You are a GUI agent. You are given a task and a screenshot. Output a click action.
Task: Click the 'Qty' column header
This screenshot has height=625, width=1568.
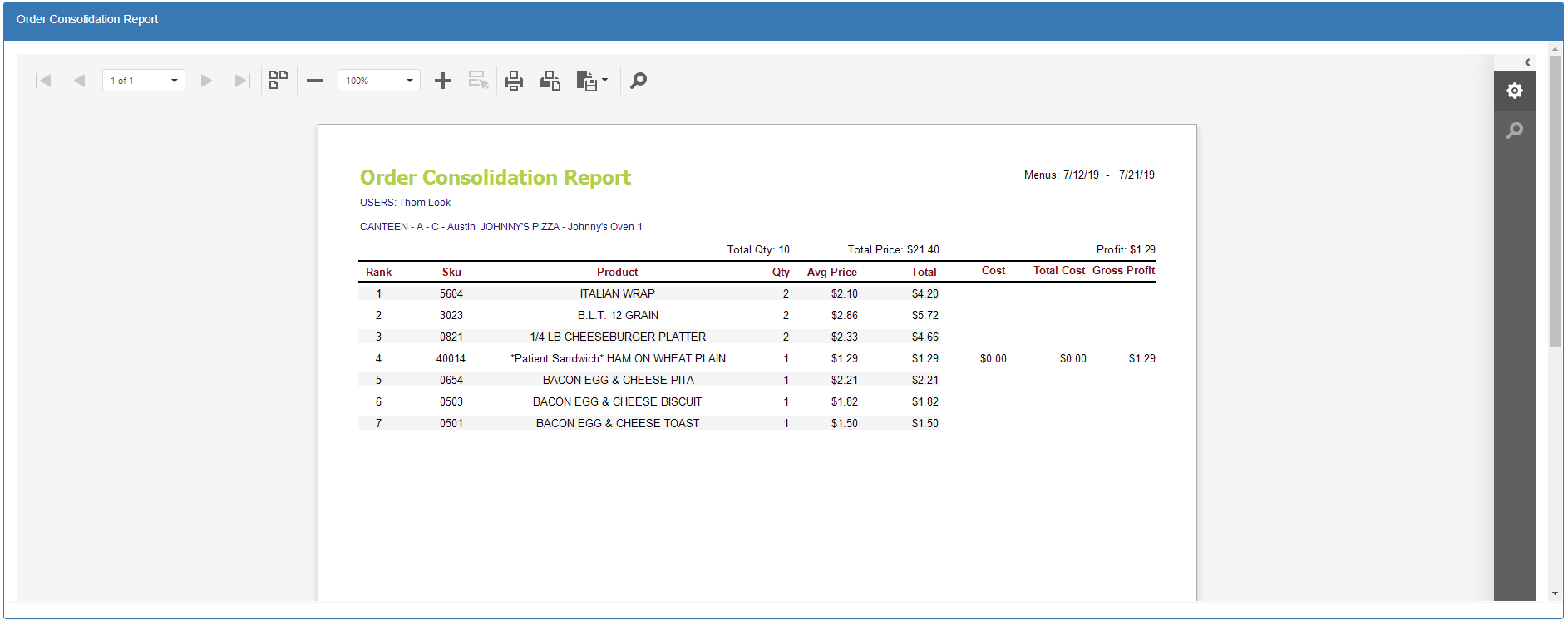(781, 272)
